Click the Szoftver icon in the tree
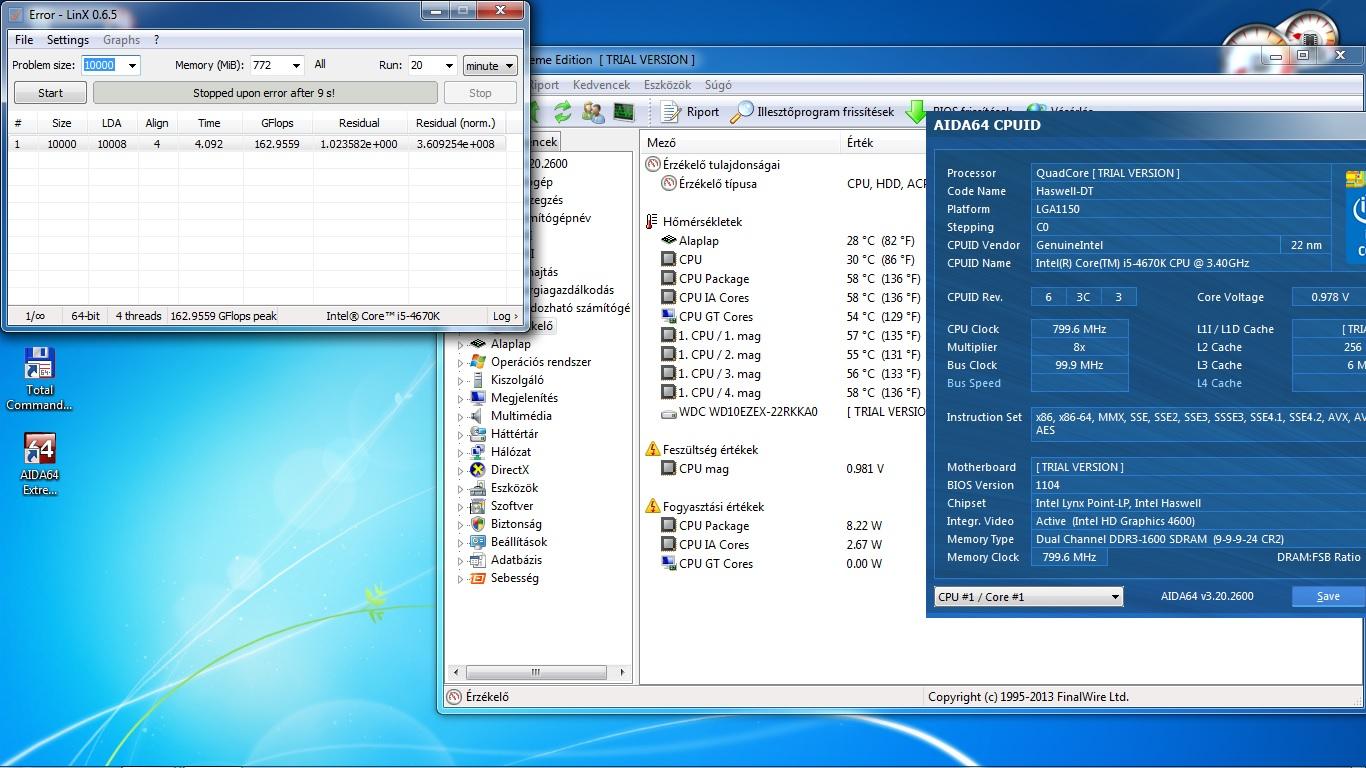The width and height of the screenshot is (1366, 768). [477, 506]
